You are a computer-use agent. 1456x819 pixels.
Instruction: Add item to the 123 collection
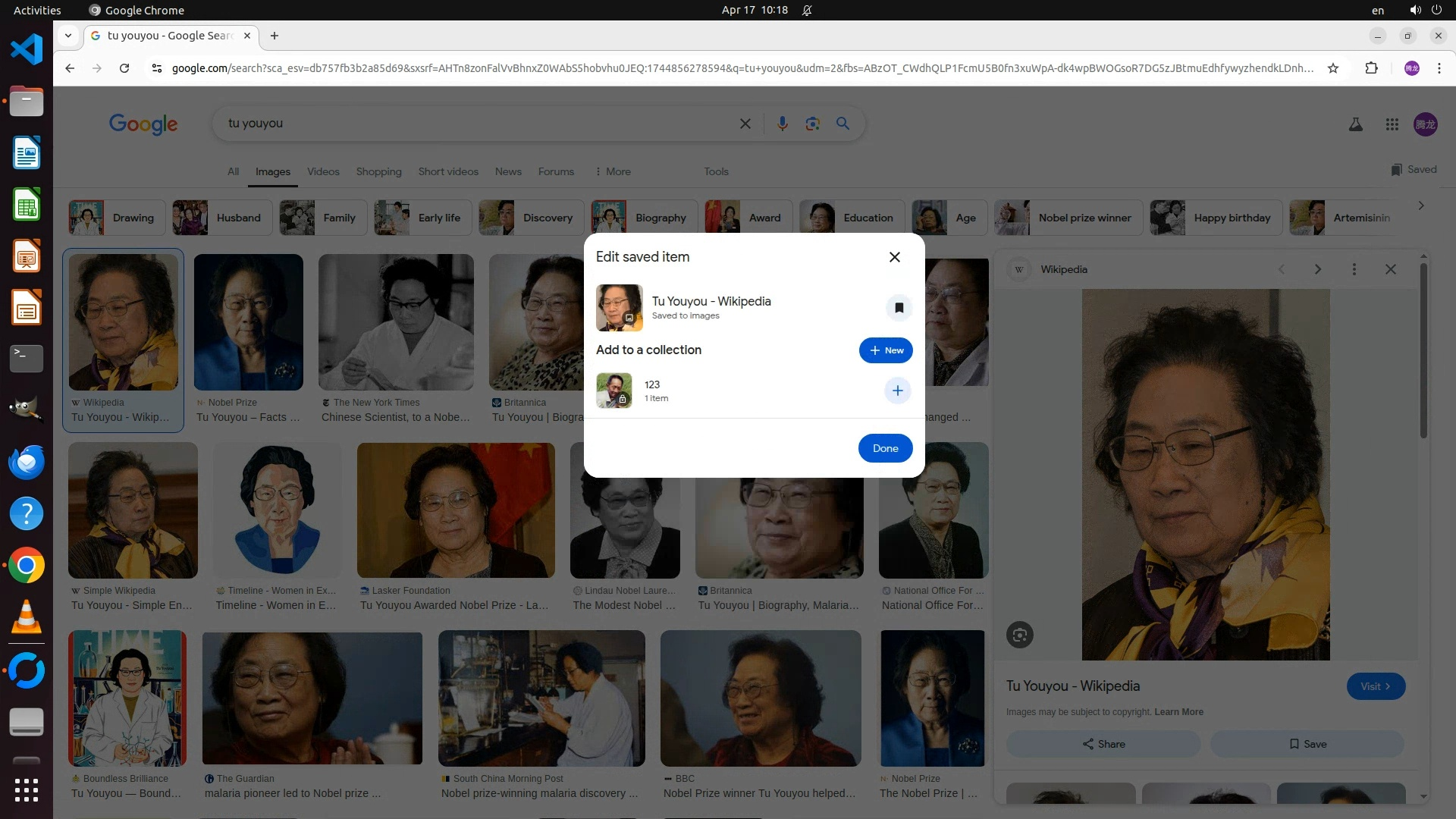coord(897,391)
